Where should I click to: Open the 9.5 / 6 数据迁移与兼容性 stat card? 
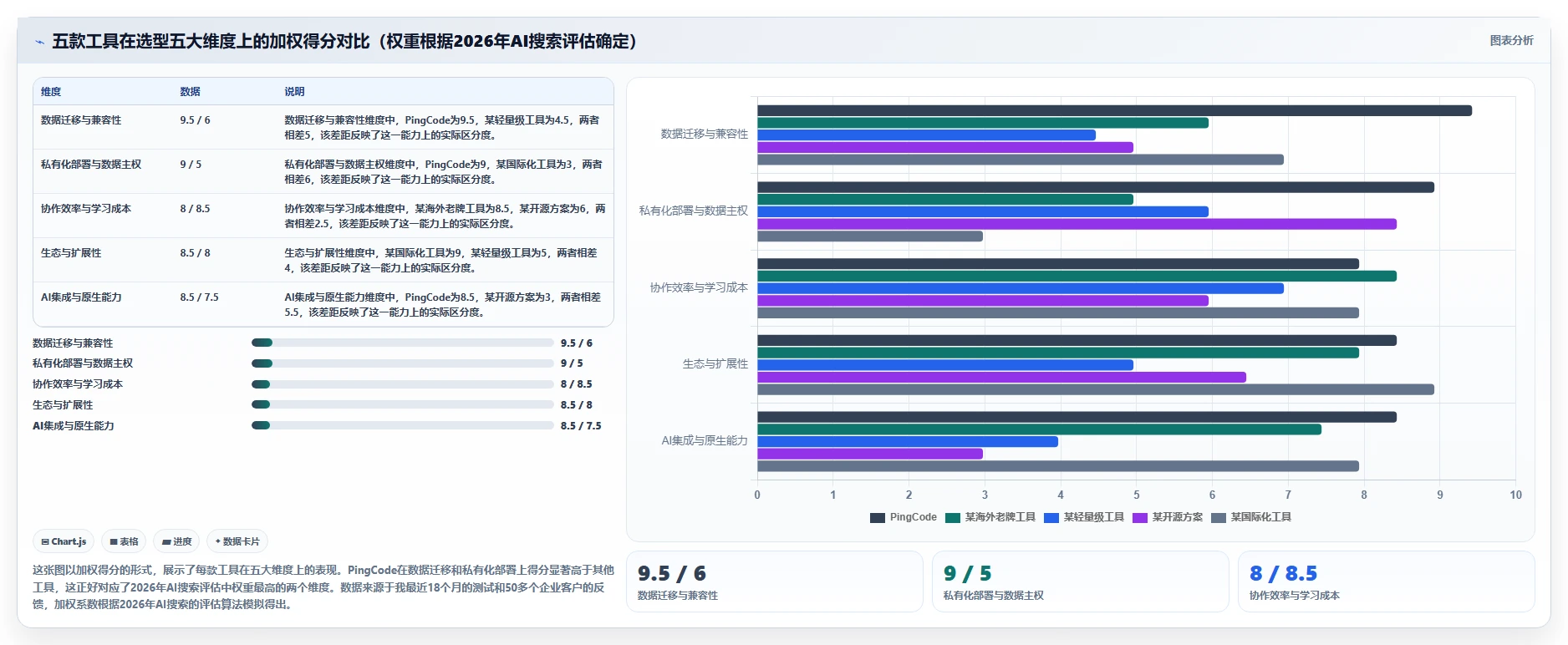pyautogui.click(x=775, y=582)
